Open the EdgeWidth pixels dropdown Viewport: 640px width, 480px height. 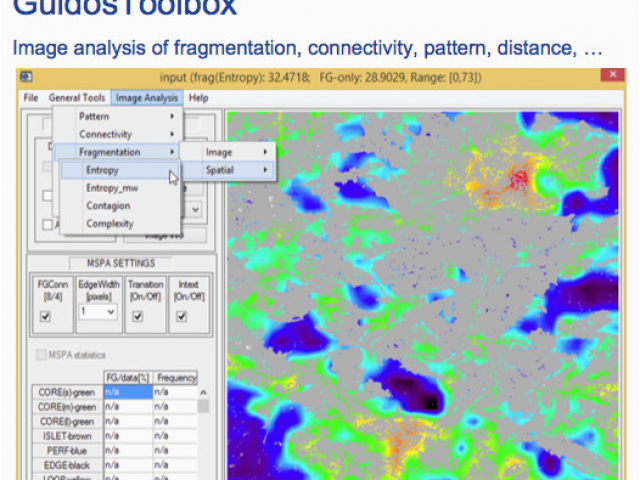pyautogui.click(x=98, y=312)
